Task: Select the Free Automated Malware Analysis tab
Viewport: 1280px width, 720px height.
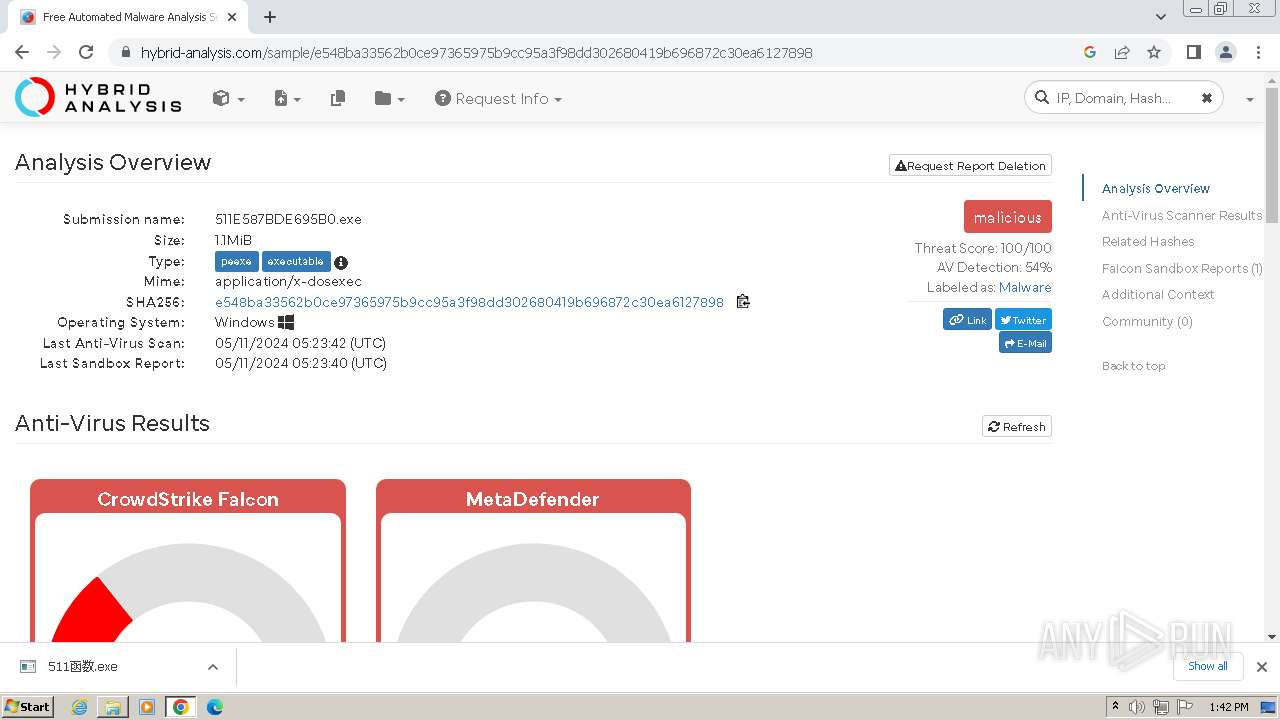Action: pos(128,17)
